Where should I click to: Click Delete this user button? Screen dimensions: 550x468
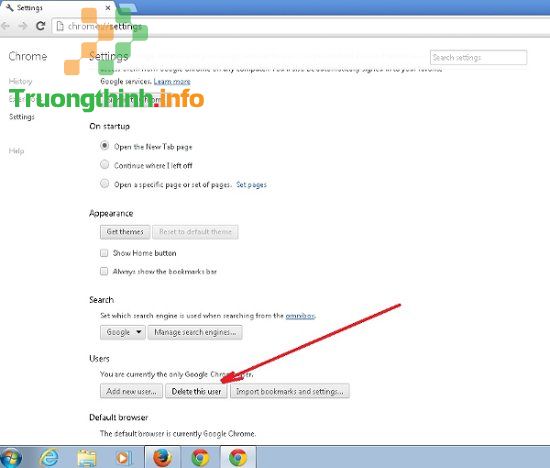coord(196,391)
